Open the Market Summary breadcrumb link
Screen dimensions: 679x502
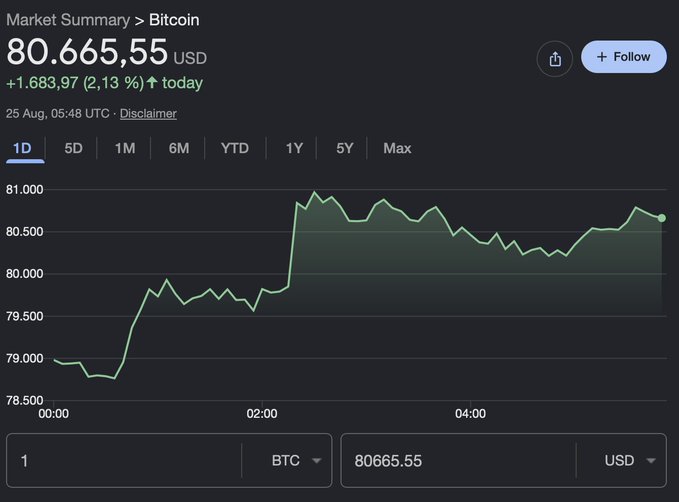click(68, 20)
